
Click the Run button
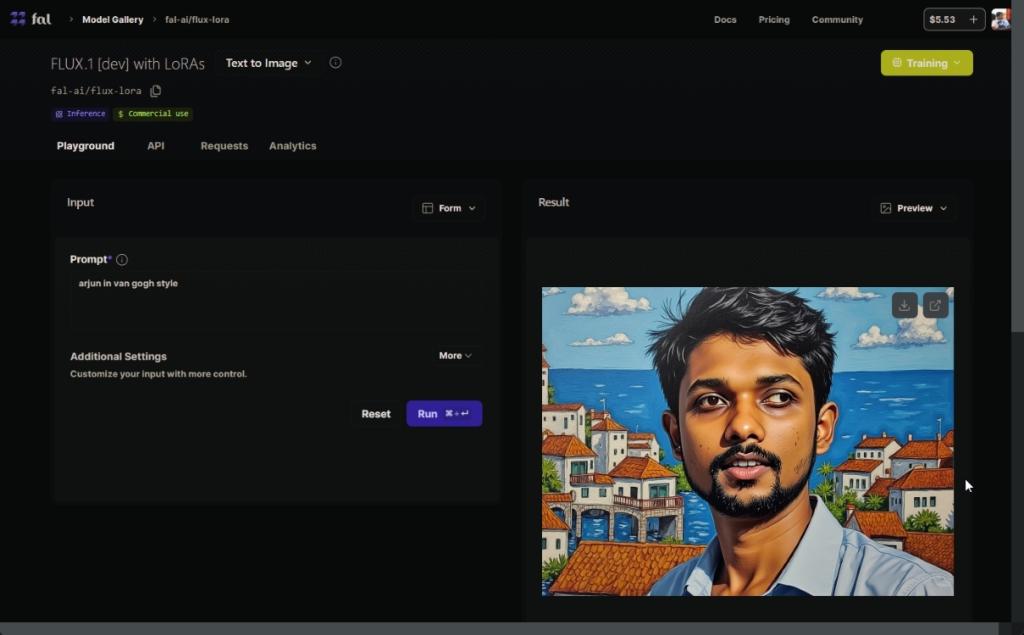click(x=444, y=414)
